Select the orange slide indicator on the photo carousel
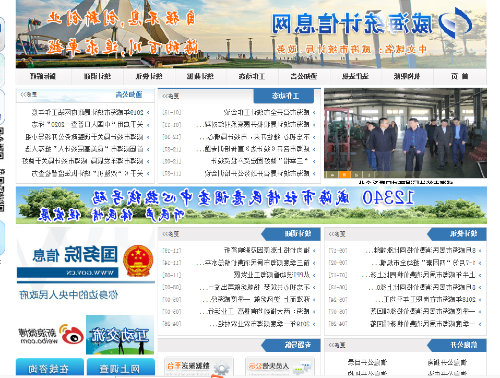Image resolution: width=500 pixels, height=378 pixels. click(x=344, y=174)
